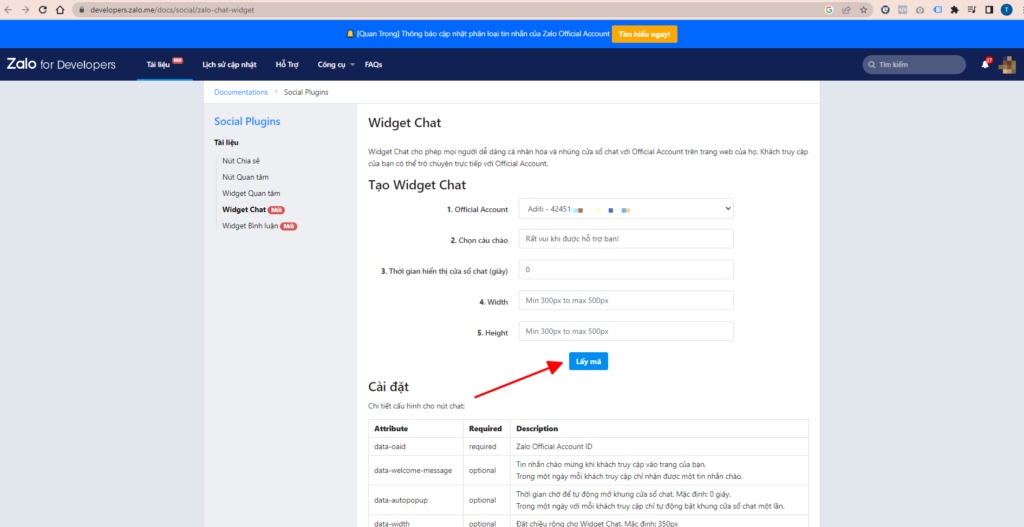The image size is (1024, 527).
Task: Expand the Công cụ menu
Action: 336,65
